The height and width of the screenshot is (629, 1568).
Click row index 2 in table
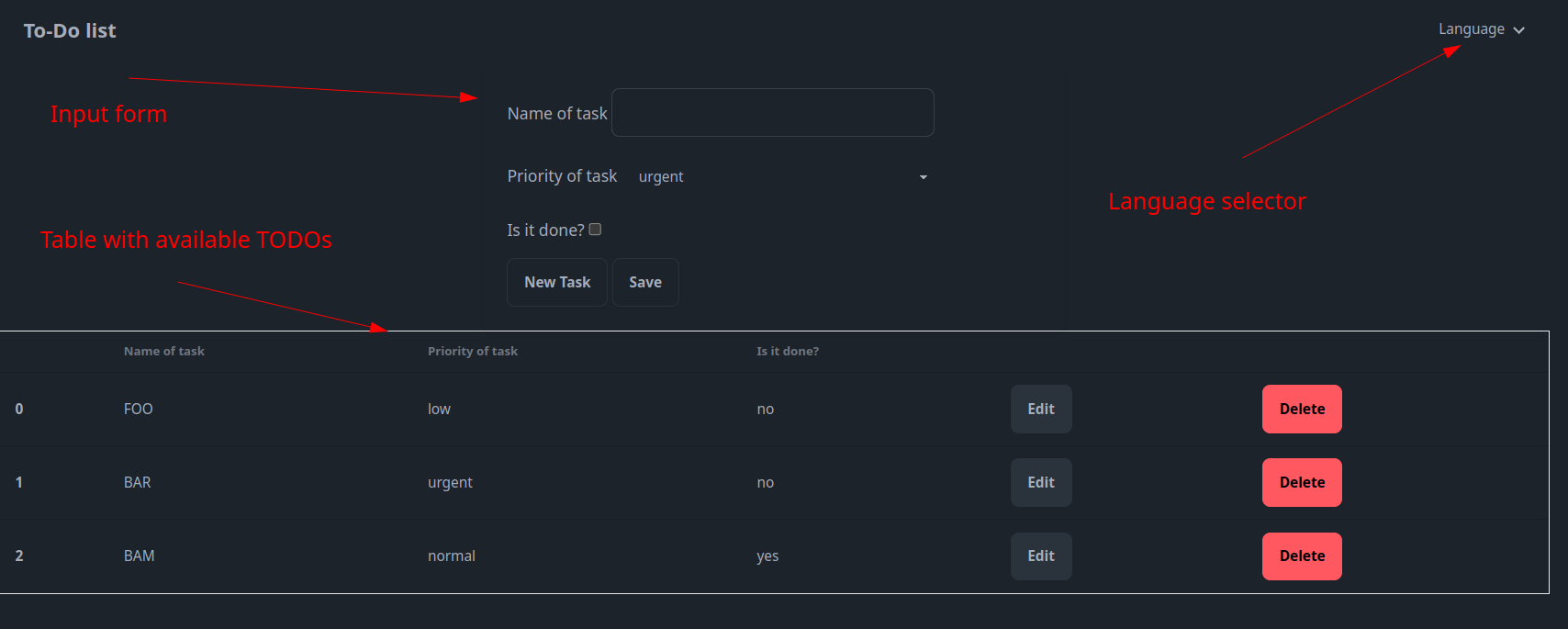(x=19, y=556)
